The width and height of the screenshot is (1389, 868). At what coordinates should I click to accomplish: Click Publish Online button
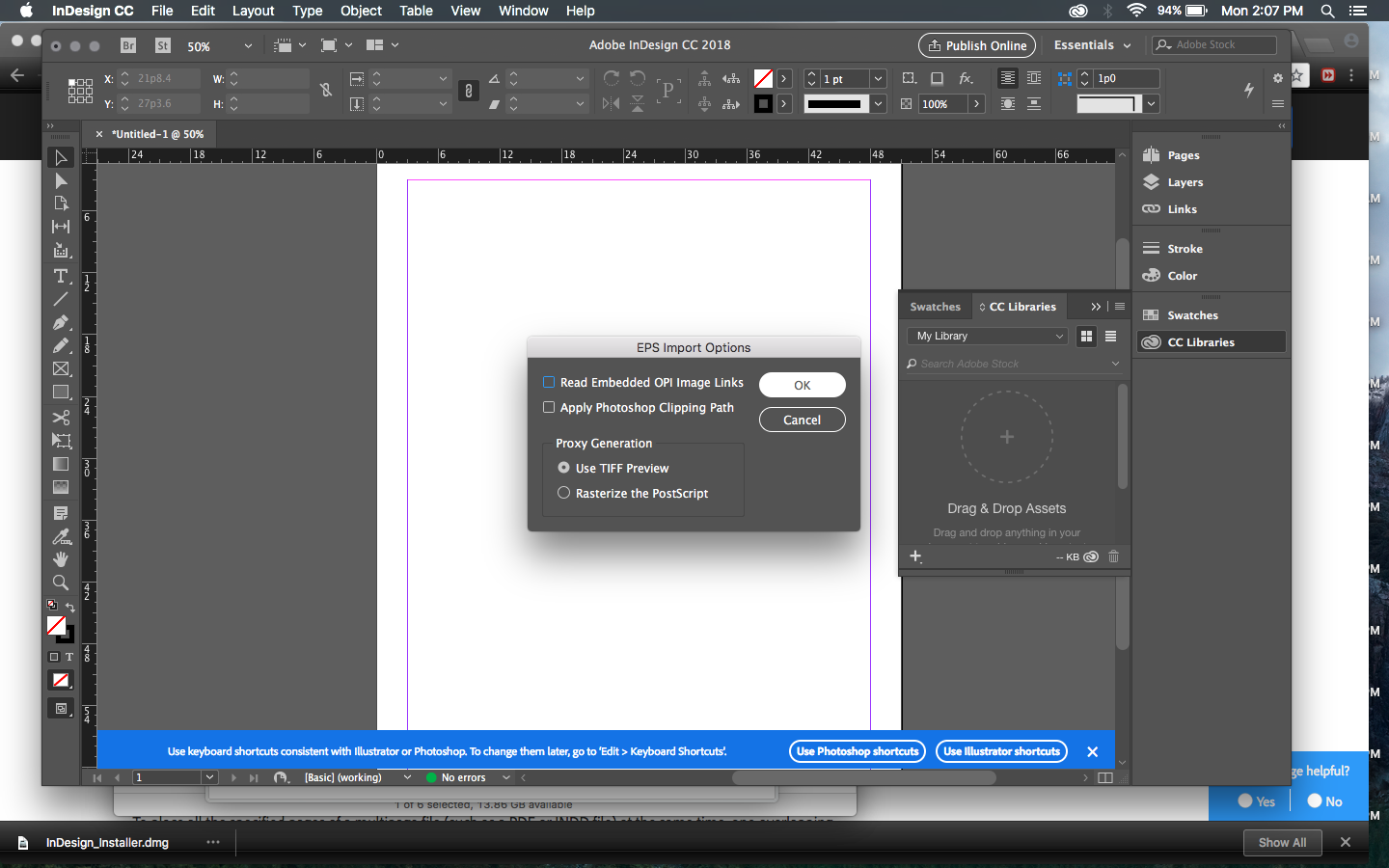click(x=977, y=45)
